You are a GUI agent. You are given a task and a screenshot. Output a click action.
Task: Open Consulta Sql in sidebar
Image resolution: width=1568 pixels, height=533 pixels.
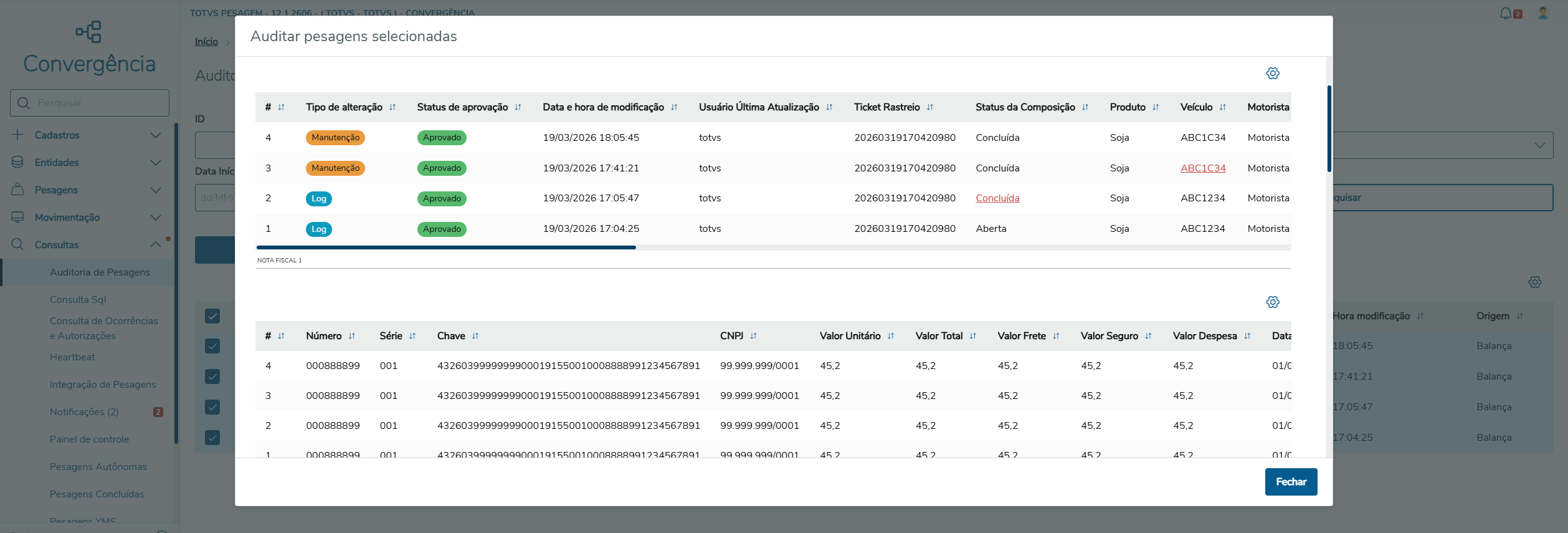tap(78, 300)
